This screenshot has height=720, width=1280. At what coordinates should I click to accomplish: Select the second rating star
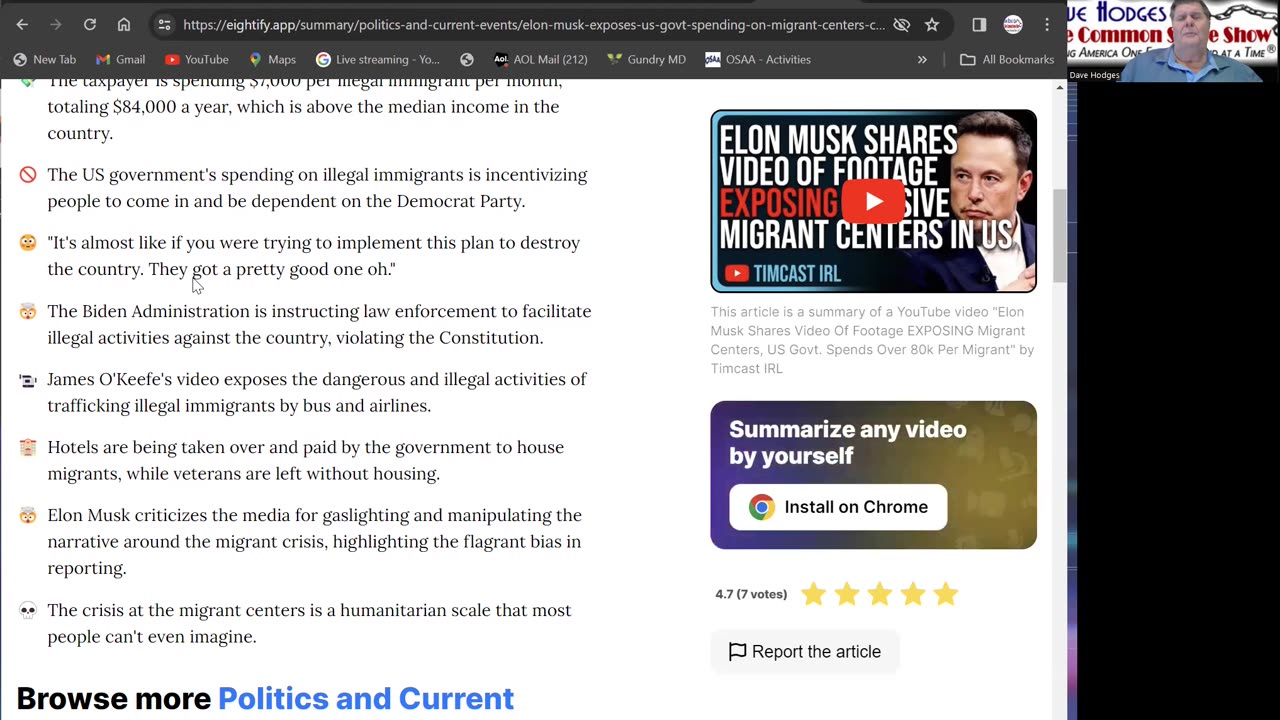coord(846,594)
